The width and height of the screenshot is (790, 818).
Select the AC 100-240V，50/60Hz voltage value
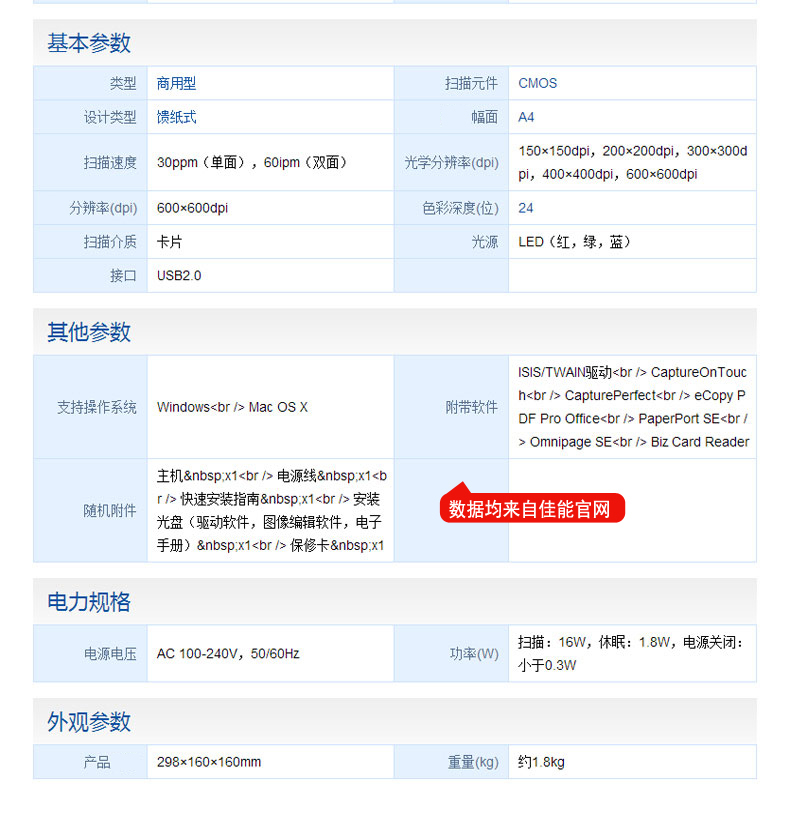[x=228, y=654]
